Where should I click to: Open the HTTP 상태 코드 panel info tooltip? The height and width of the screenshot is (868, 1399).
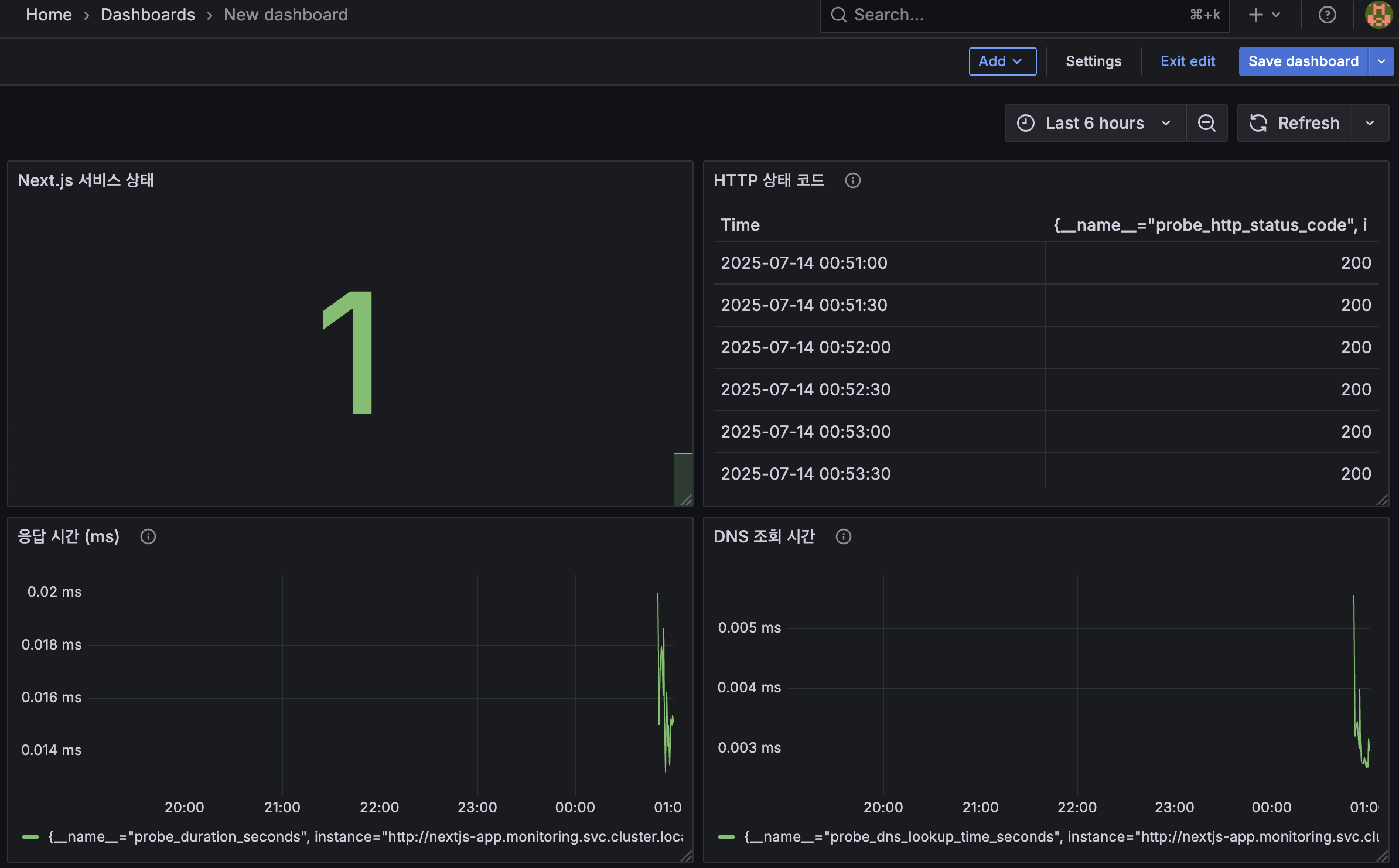coord(854,180)
